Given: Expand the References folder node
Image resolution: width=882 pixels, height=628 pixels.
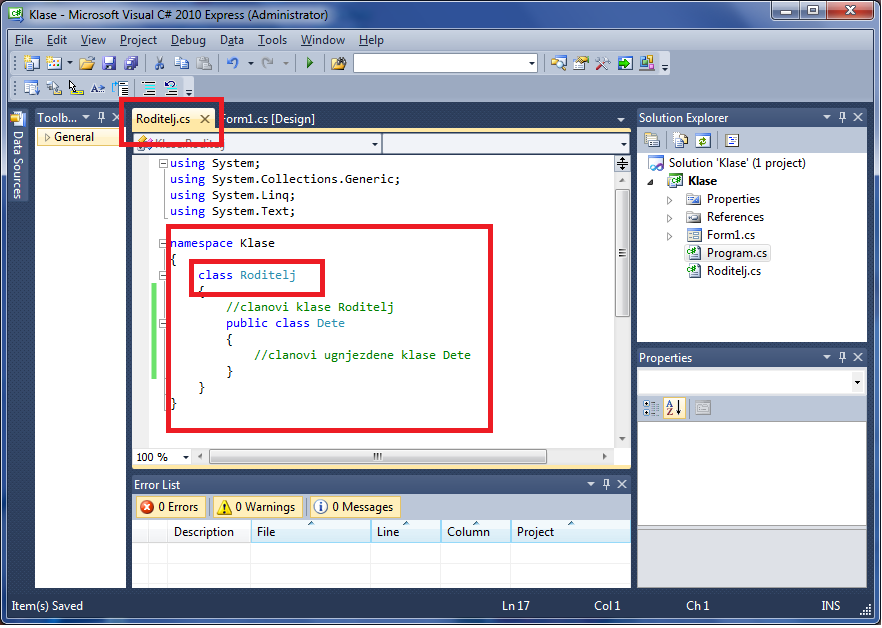Looking at the screenshot, I should (x=669, y=218).
